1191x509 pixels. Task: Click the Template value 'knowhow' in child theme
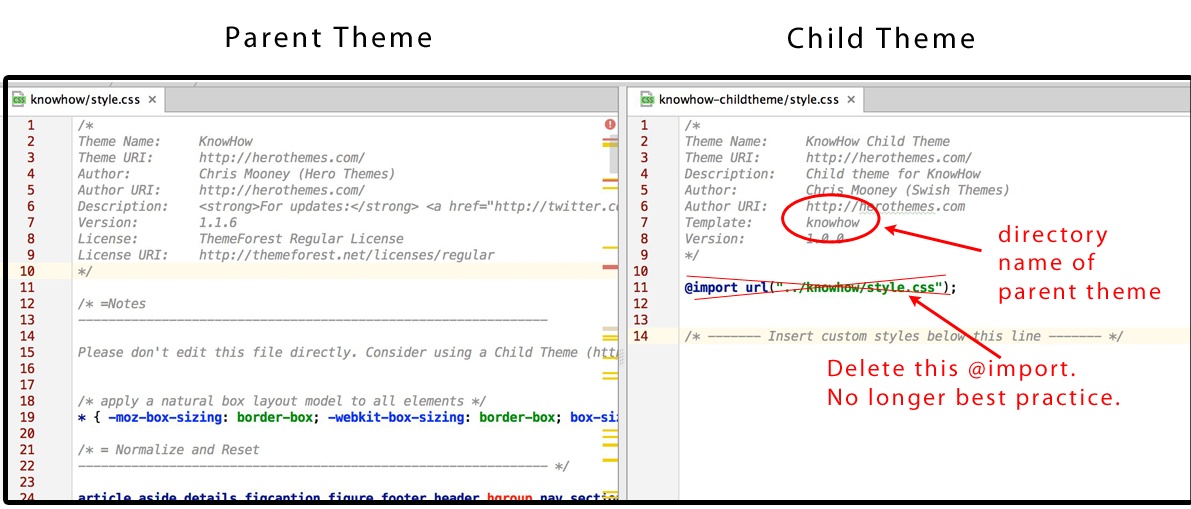832,222
